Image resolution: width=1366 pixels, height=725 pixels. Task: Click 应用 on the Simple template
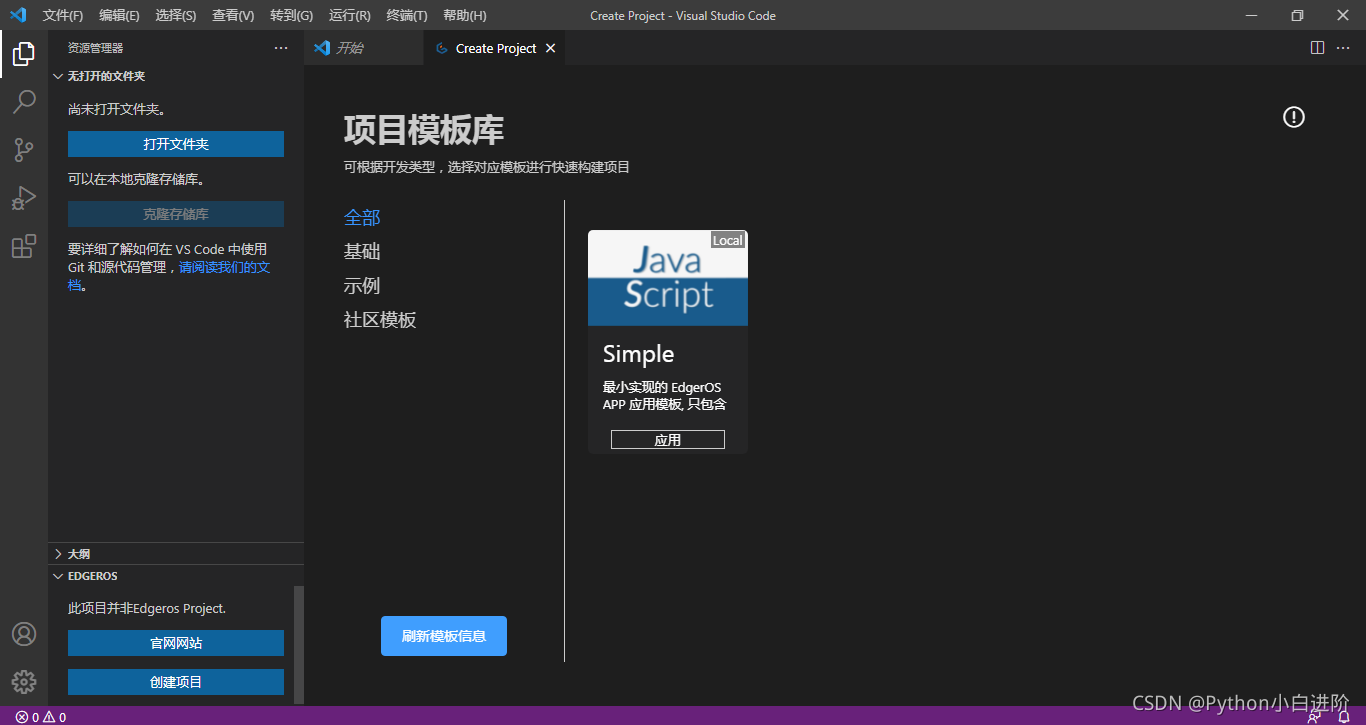668,440
